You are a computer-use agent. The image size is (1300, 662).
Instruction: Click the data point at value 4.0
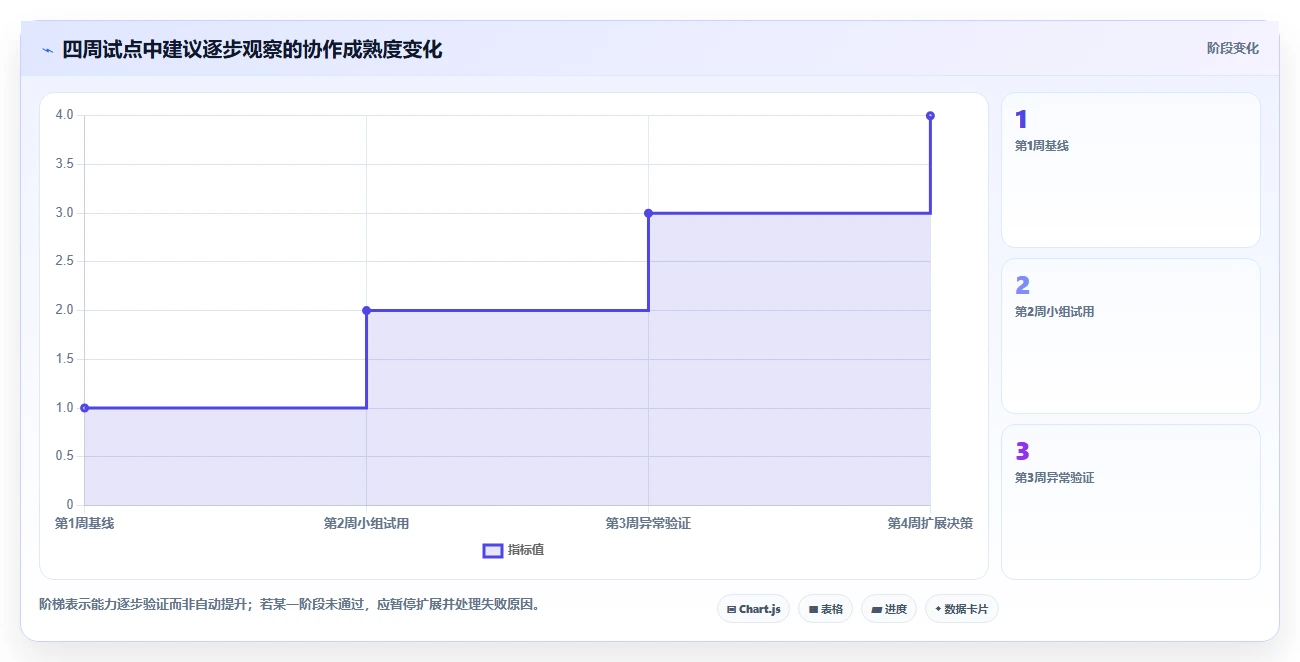point(930,116)
